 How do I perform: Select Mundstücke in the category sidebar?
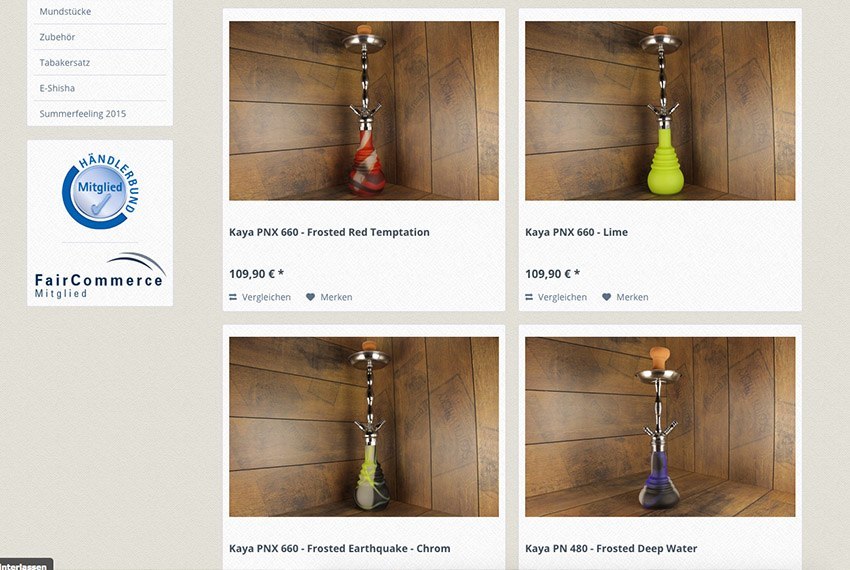65,11
